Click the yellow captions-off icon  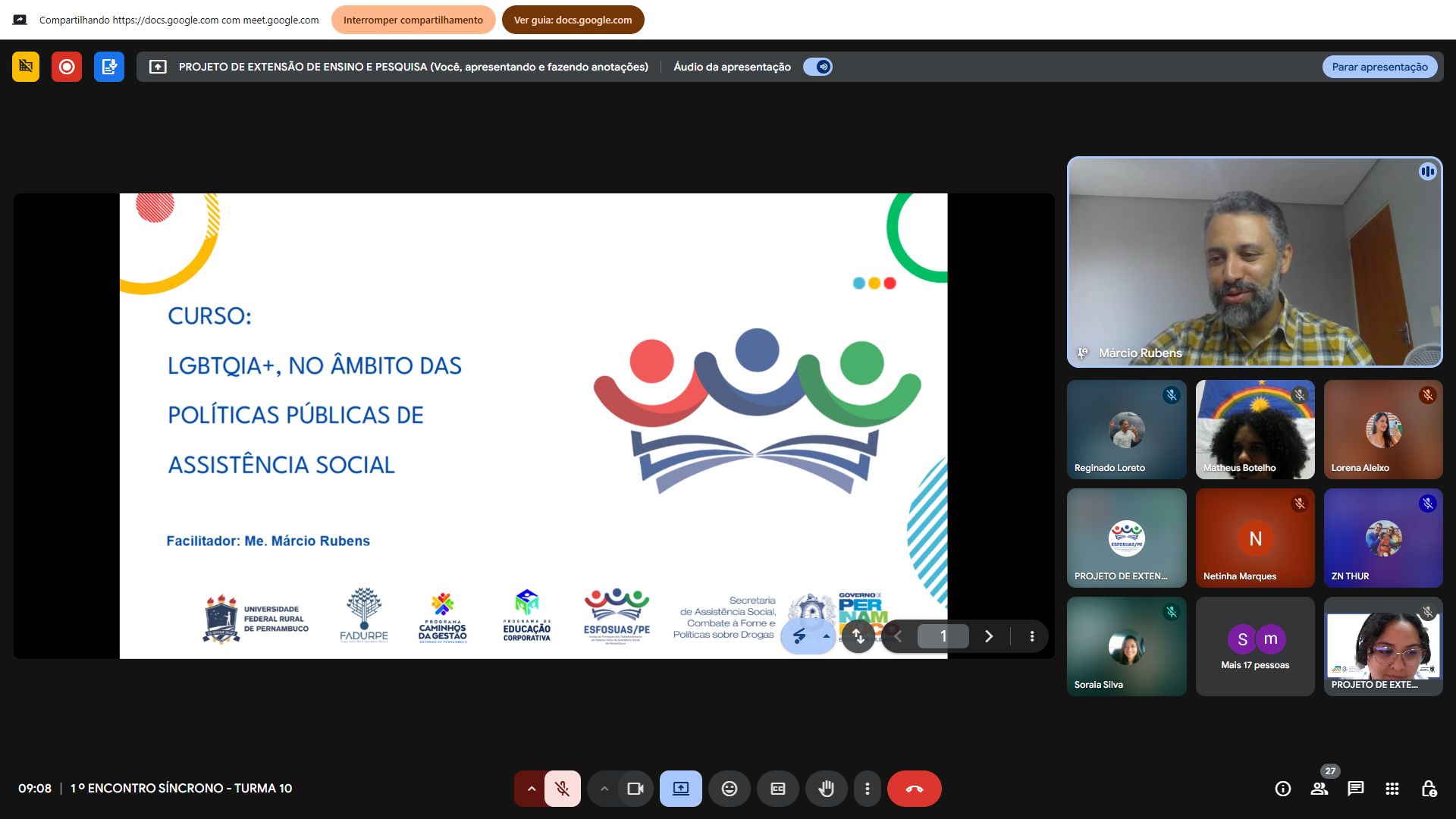click(26, 67)
